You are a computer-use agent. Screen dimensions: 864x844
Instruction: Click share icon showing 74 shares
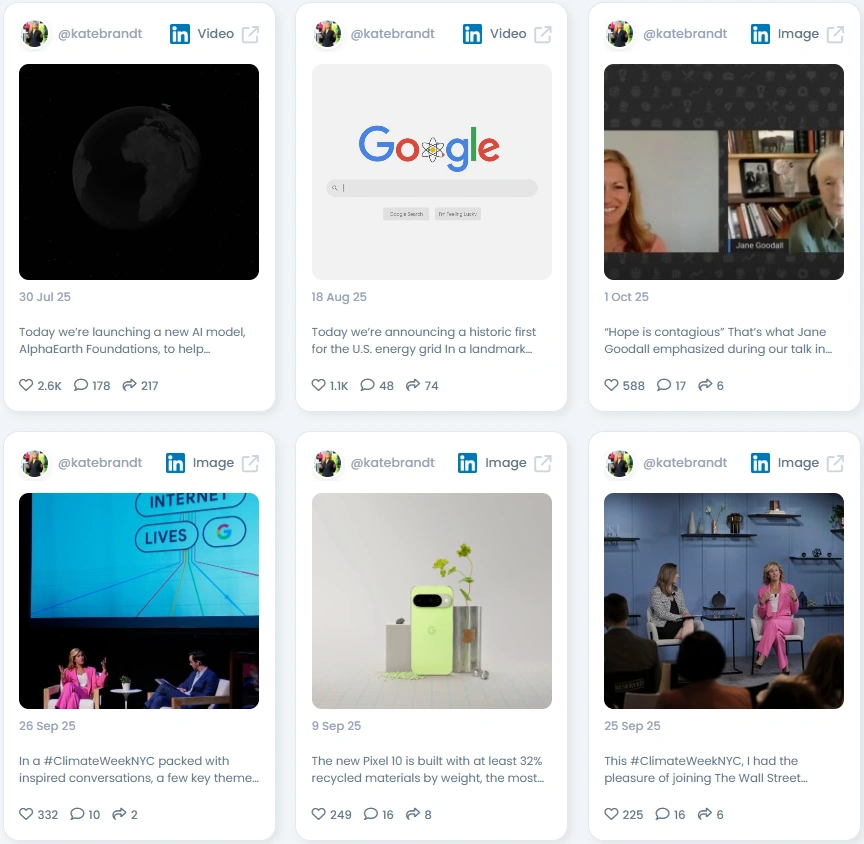coord(413,385)
